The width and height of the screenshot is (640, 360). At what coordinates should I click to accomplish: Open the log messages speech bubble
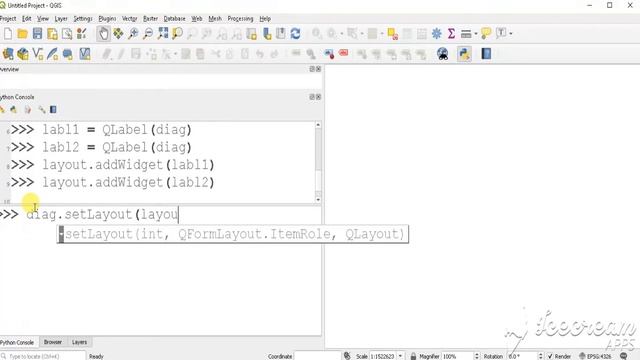pyautogui.click(x=623, y=356)
